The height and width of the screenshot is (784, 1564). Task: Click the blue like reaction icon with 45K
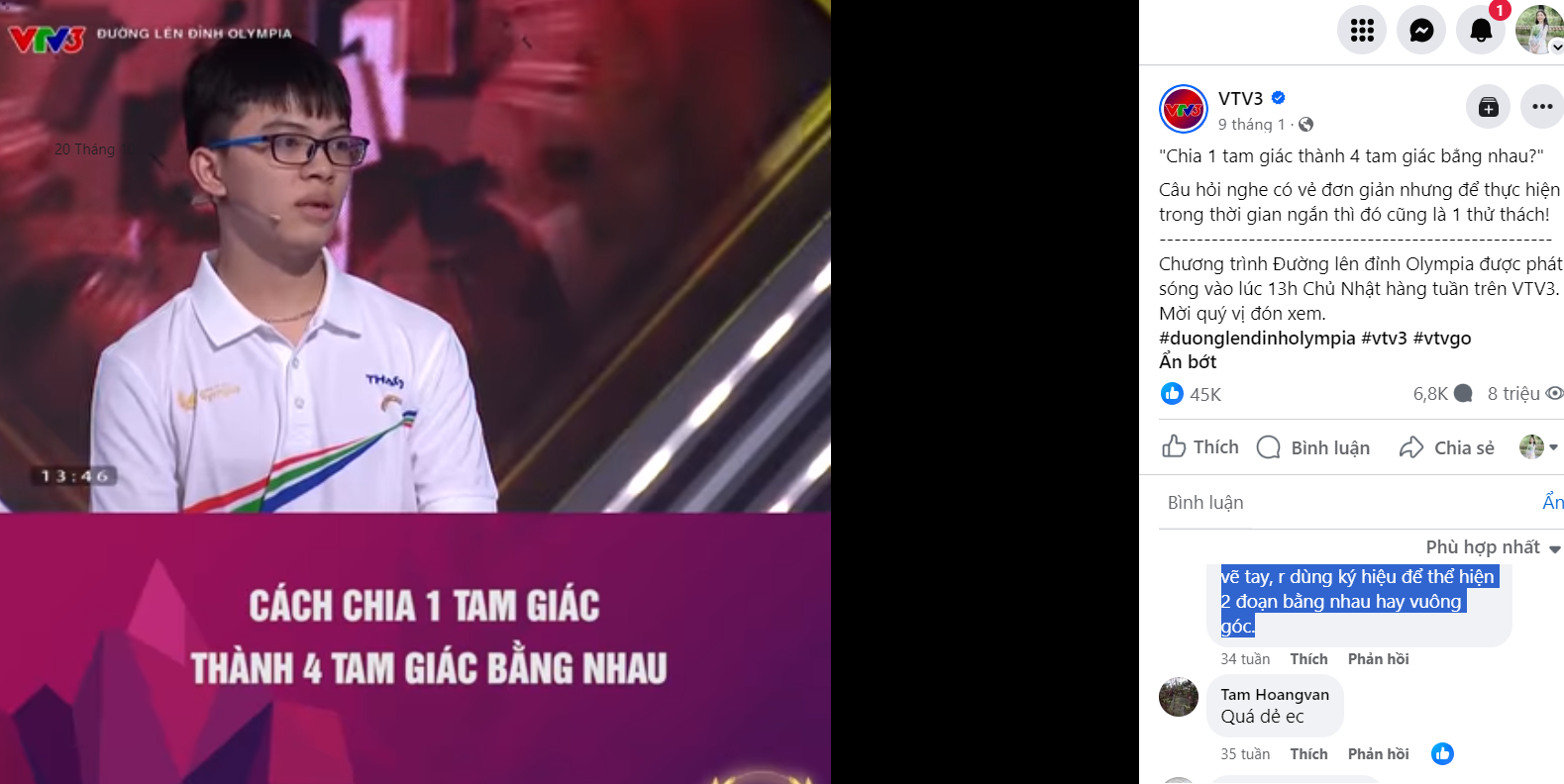coord(1172,394)
